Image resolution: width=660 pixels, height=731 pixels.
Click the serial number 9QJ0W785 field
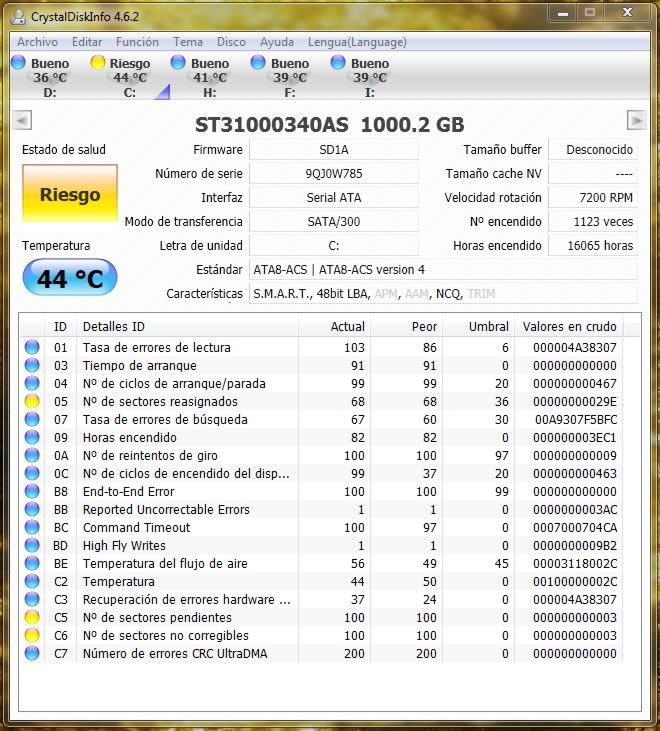click(x=334, y=174)
